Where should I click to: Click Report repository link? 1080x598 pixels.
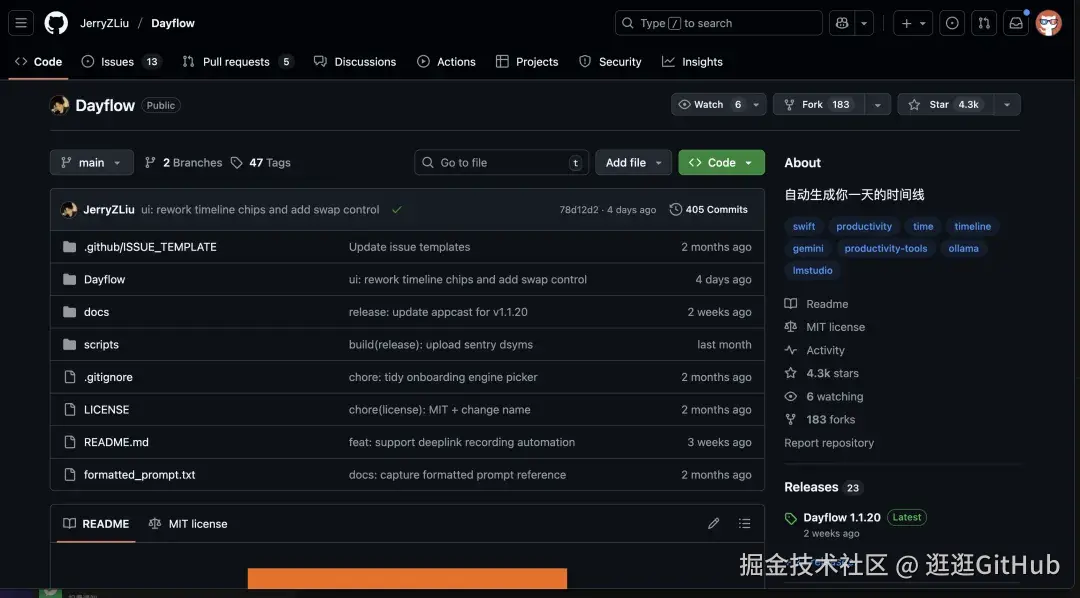click(x=829, y=442)
